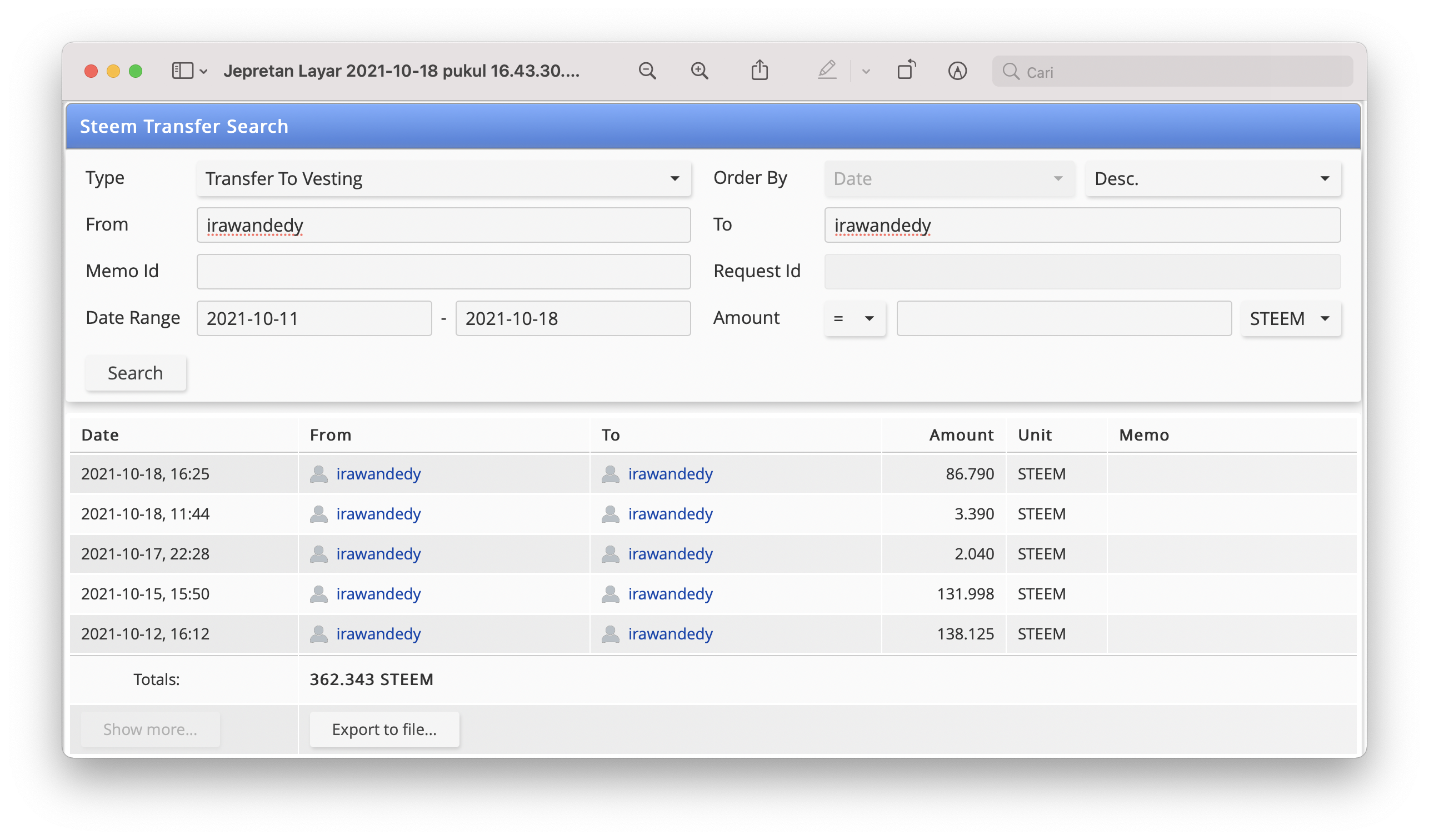Image resolution: width=1429 pixels, height=840 pixels.
Task: Select the date 2021-10-18, 16:25
Action: pos(145,473)
